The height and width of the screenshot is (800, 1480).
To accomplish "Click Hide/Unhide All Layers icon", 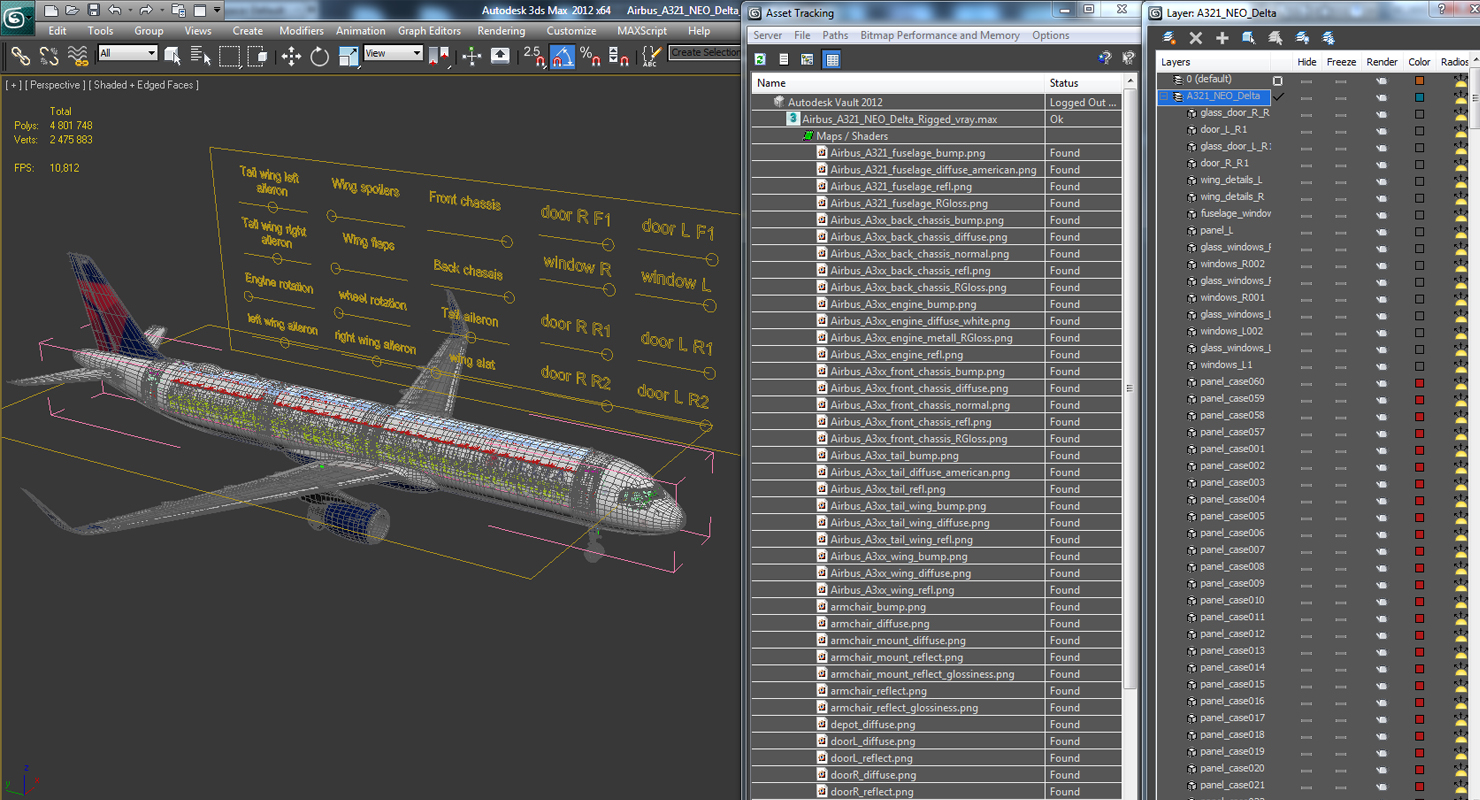I will pyautogui.click(x=1302, y=38).
